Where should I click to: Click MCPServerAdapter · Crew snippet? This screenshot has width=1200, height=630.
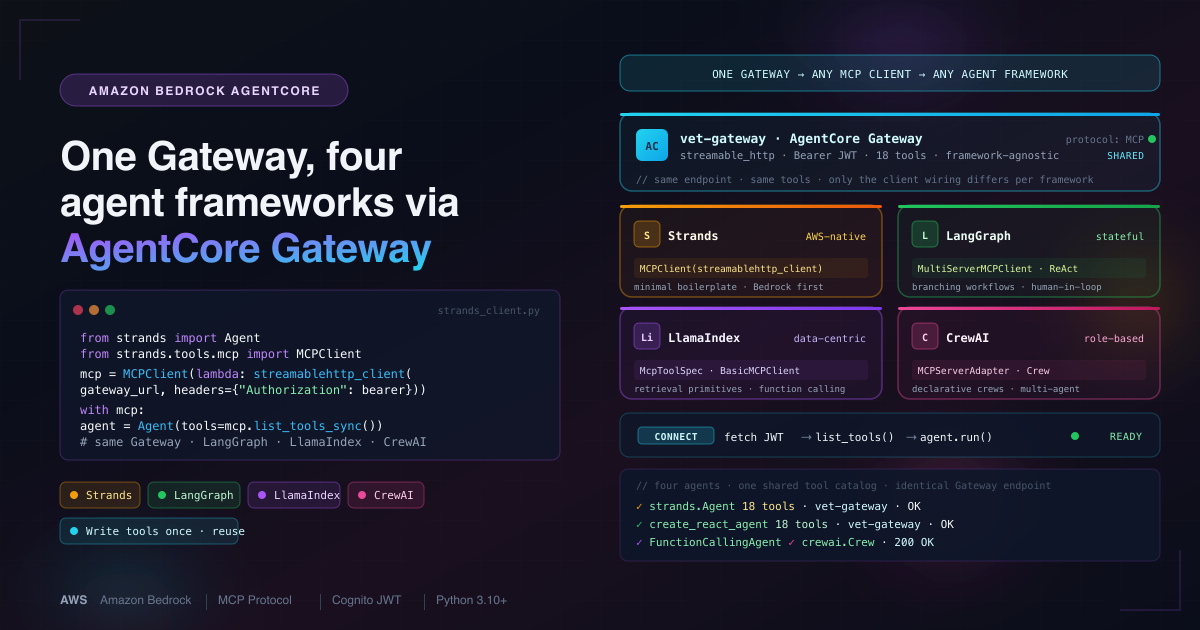pyautogui.click(x=1029, y=370)
